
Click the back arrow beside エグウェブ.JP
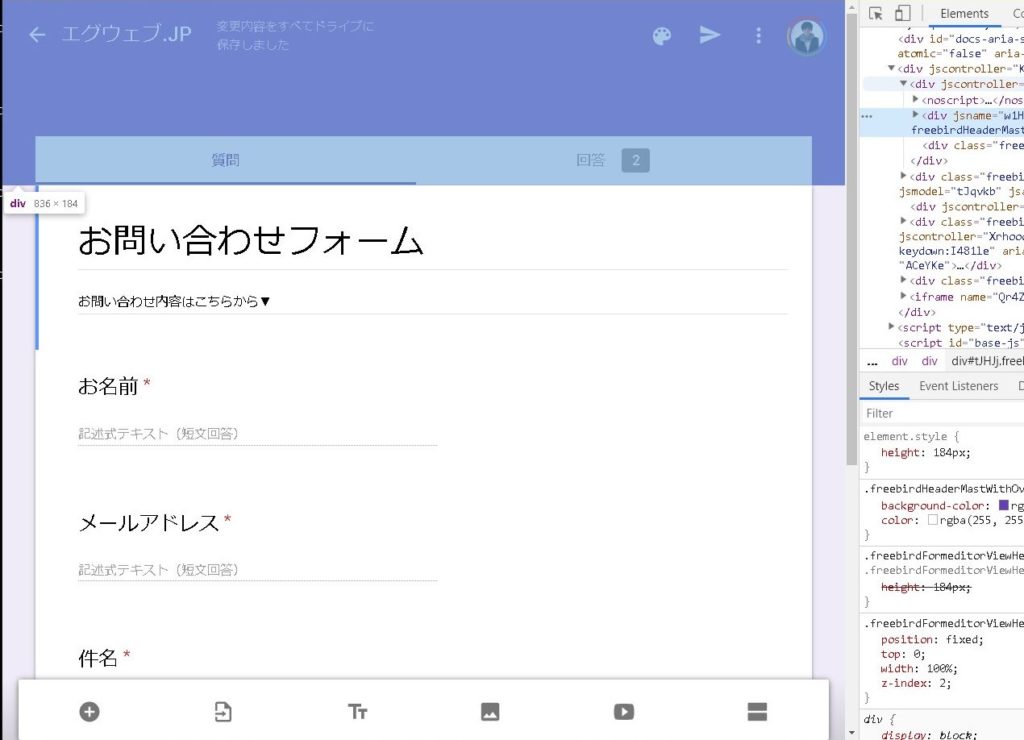37,35
